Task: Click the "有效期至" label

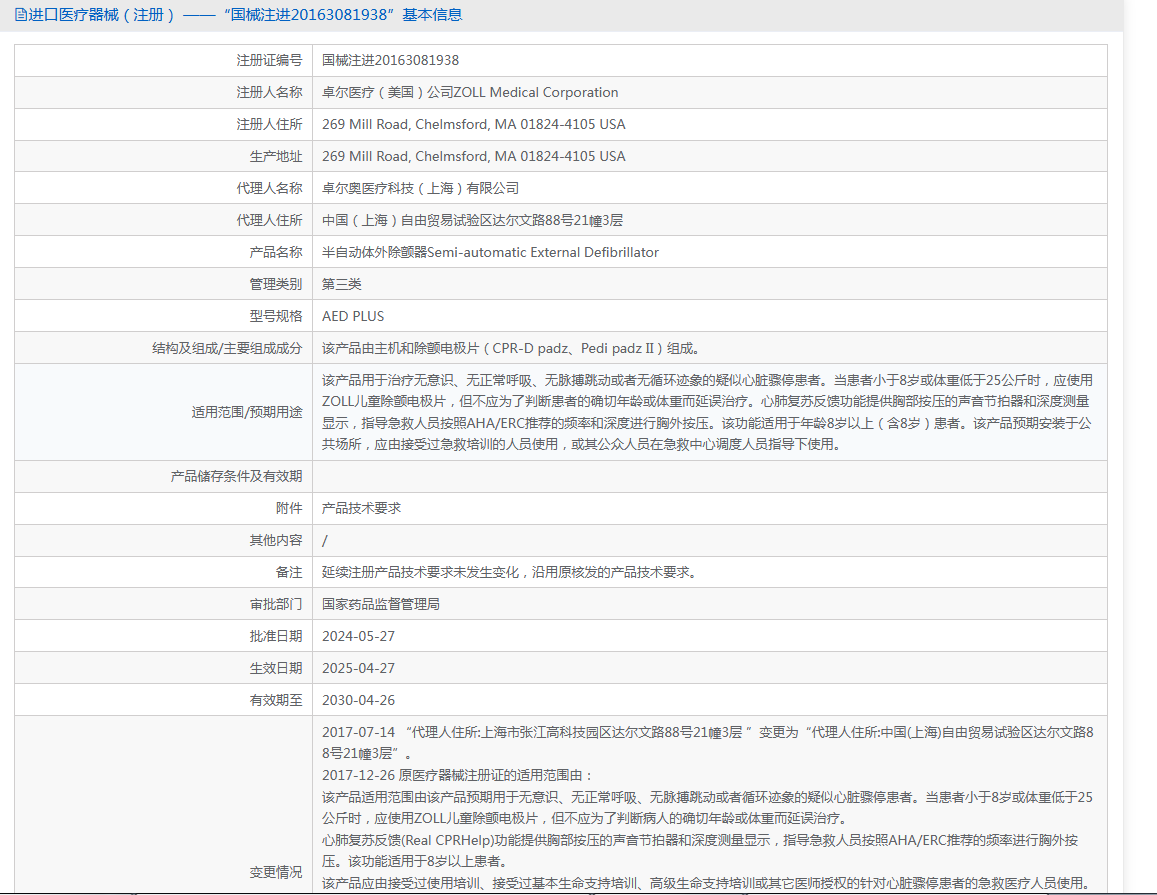Action: (x=276, y=700)
